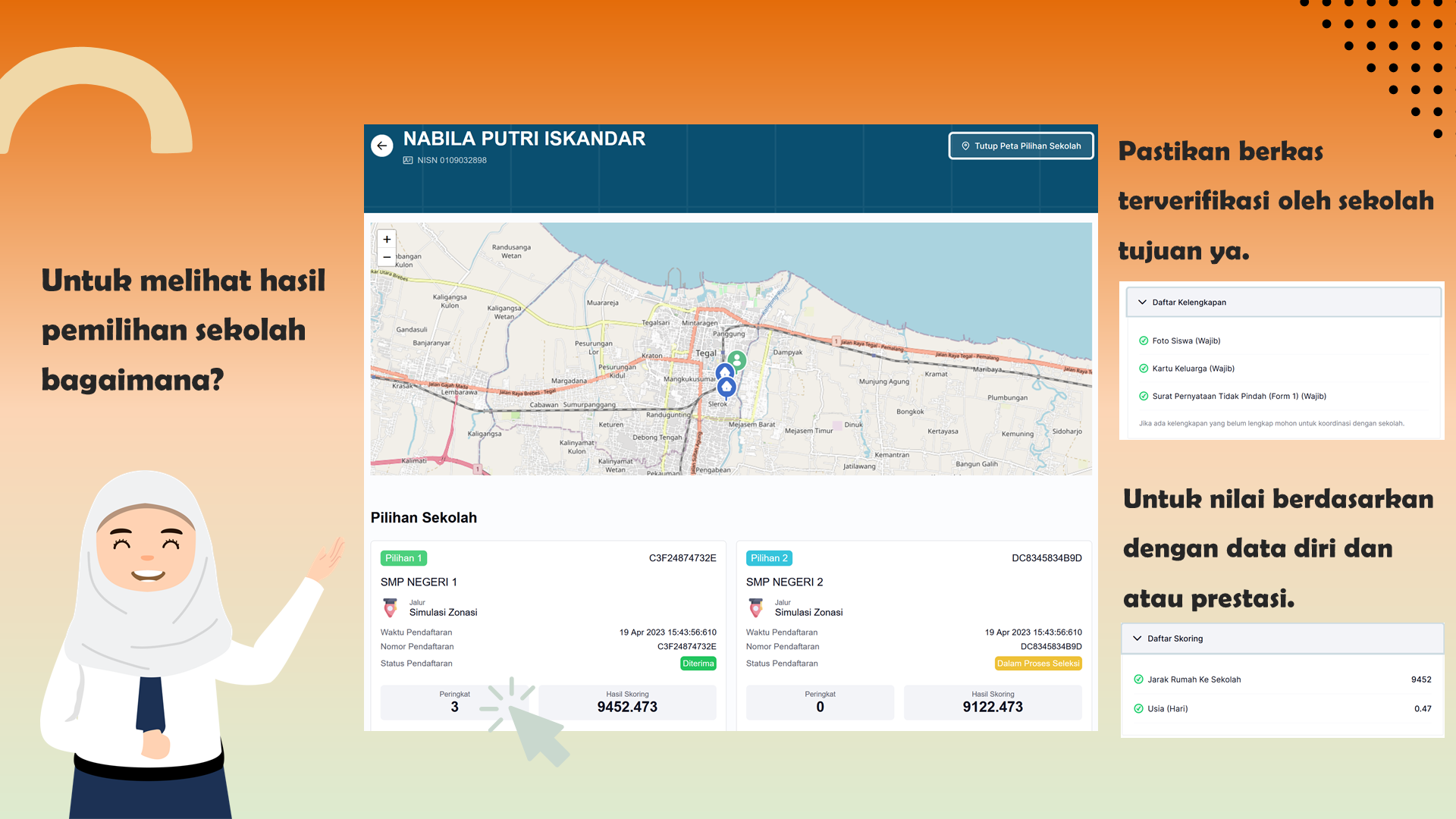1456x819 pixels.
Task: Click Usia (Hari) value 0.47
Action: [x=1423, y=709]
